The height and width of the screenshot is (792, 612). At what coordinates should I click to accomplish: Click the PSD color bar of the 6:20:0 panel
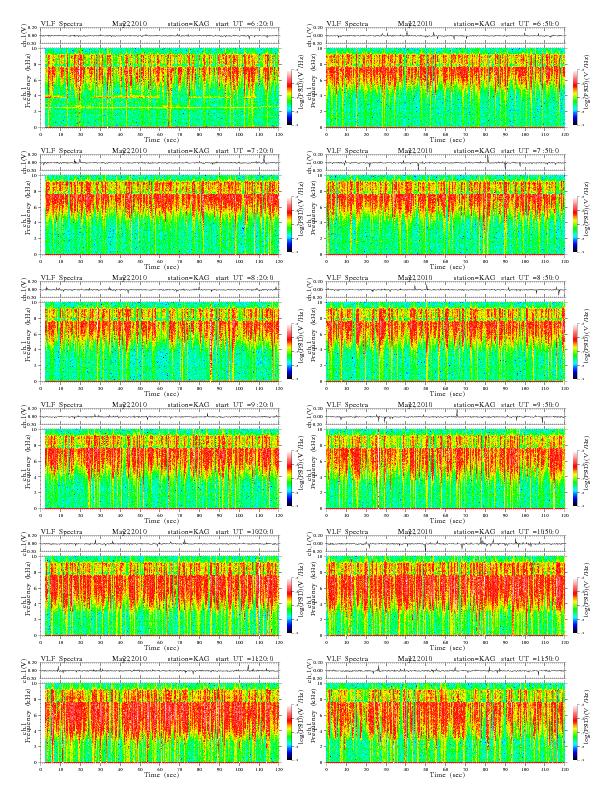click(x=289, y=97)
